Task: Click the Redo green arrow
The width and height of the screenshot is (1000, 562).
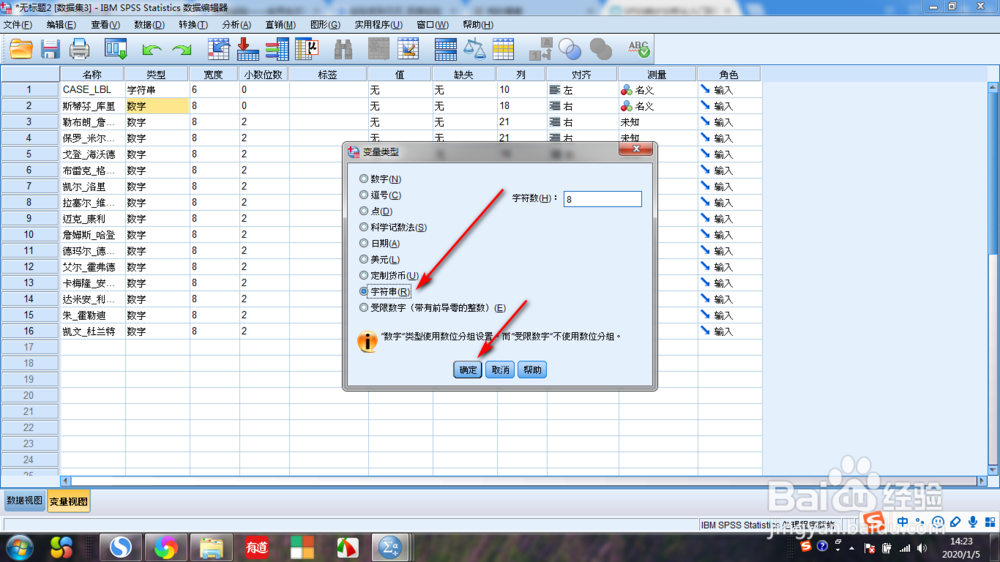Action: tap(182, 50)
